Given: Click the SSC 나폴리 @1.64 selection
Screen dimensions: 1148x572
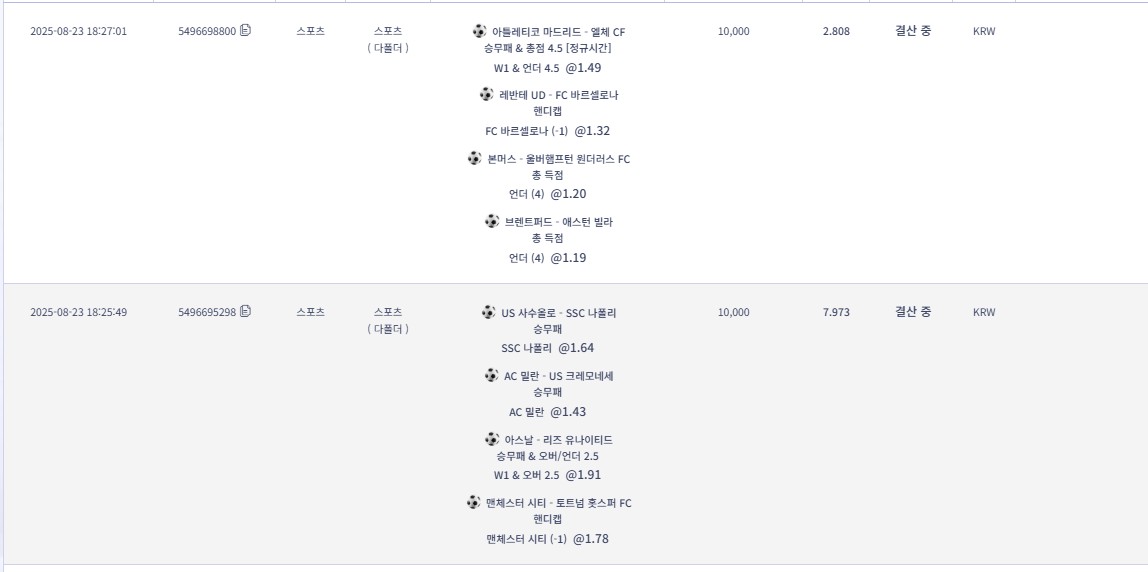Looking at the screenshot, I should click(x=547, y=348).
